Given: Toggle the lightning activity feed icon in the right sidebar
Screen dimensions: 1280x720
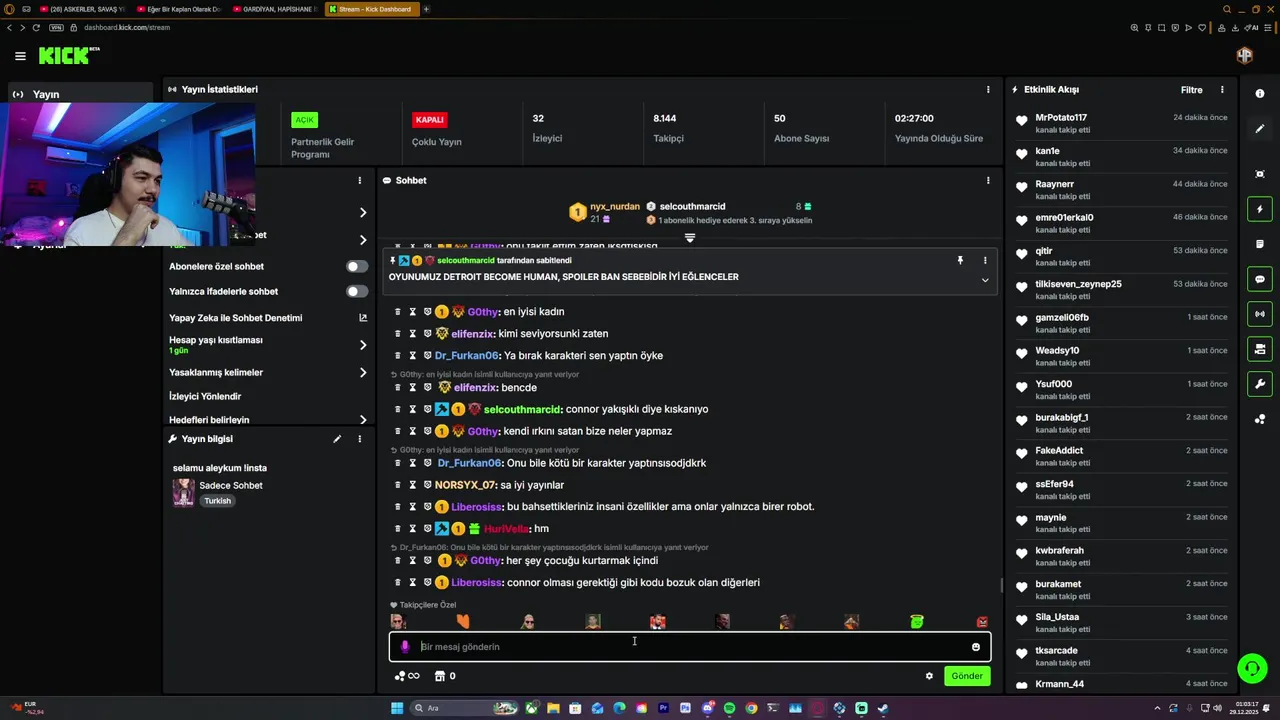Looking at the screenshot, I should pos(1260,209).
